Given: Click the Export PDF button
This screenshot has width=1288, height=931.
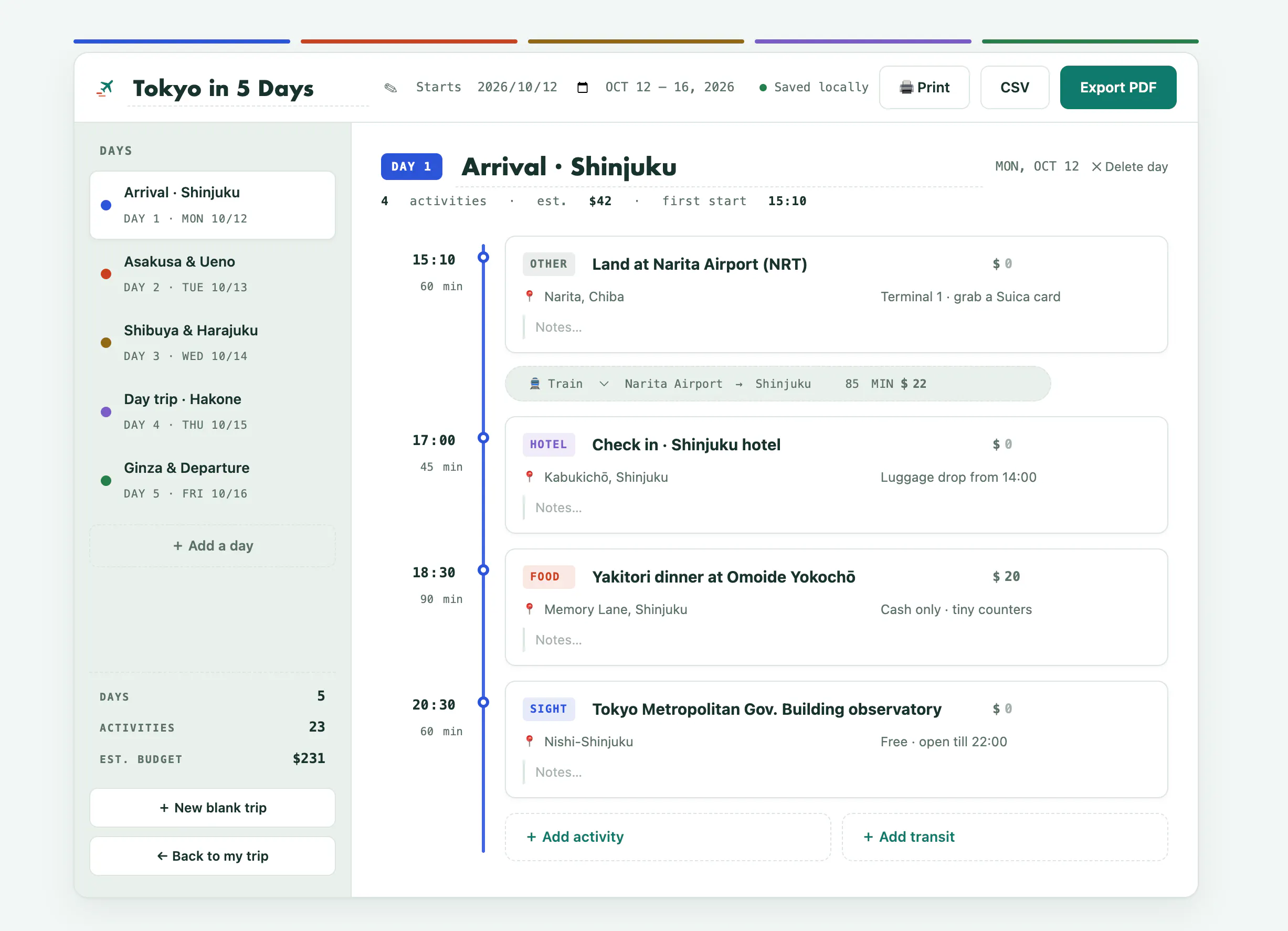Looking at the screenshot, I should point(1117,88).
